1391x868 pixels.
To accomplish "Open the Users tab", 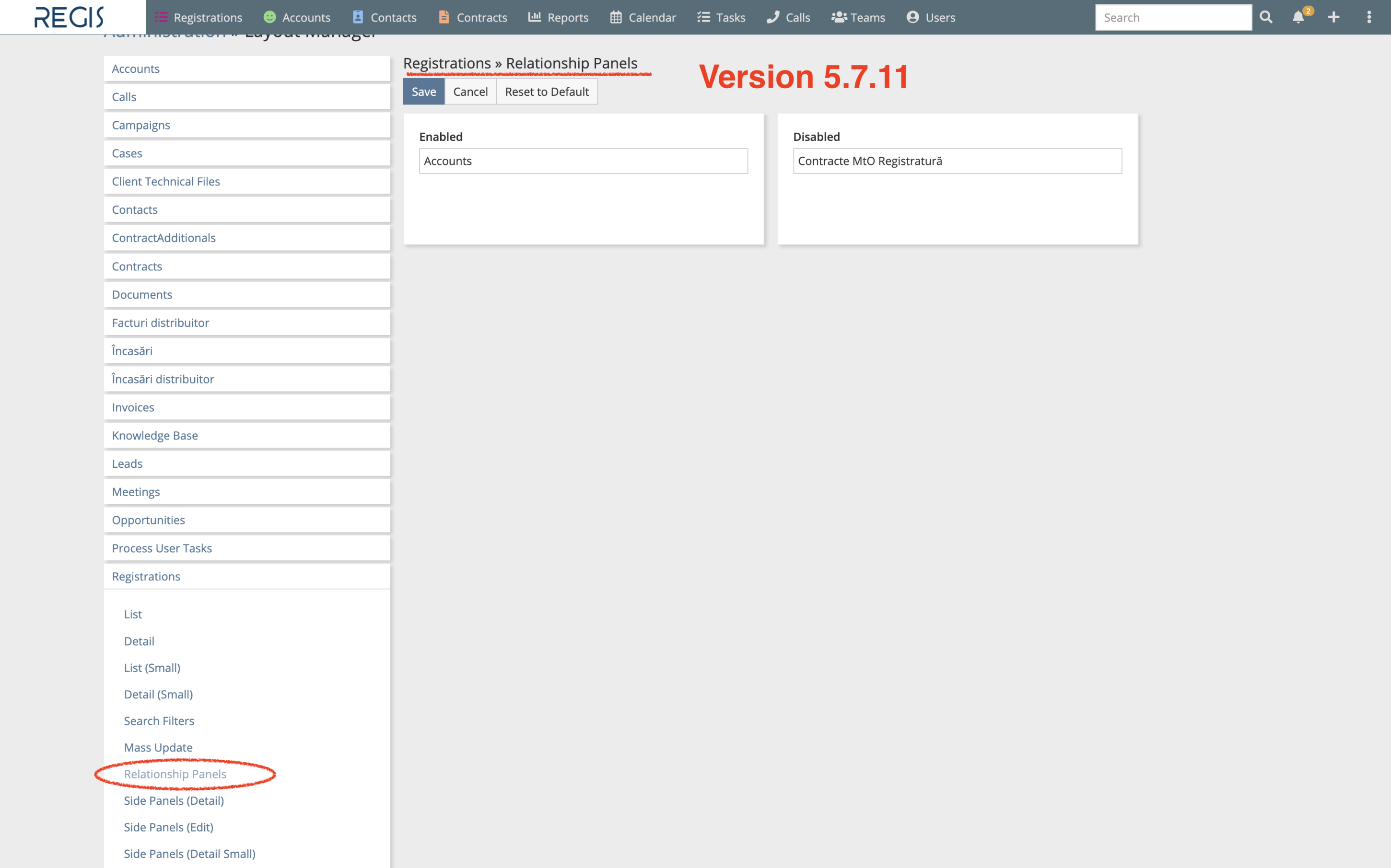I will coord(931,17).
